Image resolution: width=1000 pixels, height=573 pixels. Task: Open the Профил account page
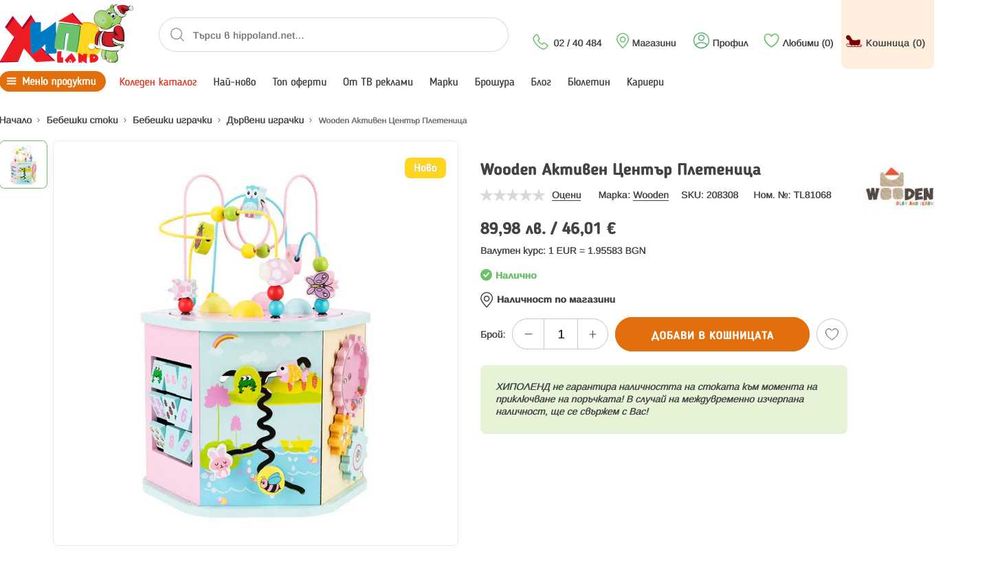tap(721, 42)
